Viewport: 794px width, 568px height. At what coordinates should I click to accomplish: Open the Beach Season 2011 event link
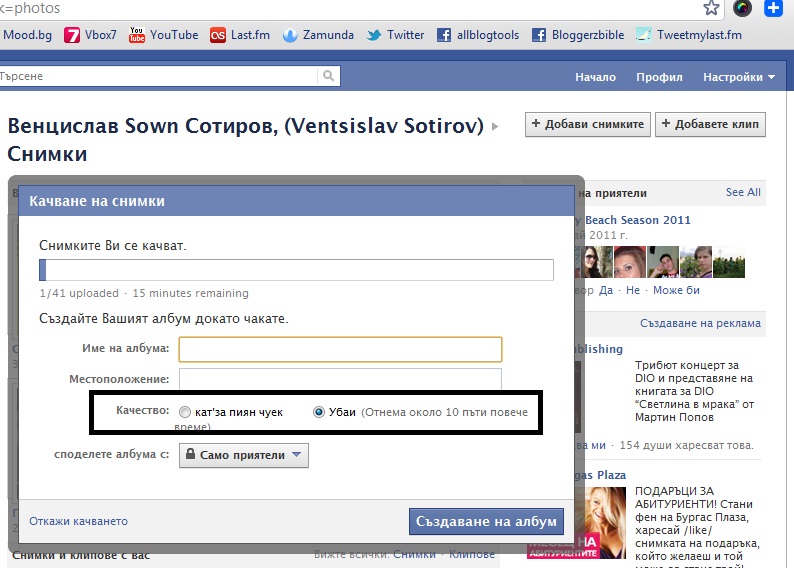click(x=638, y=220)
